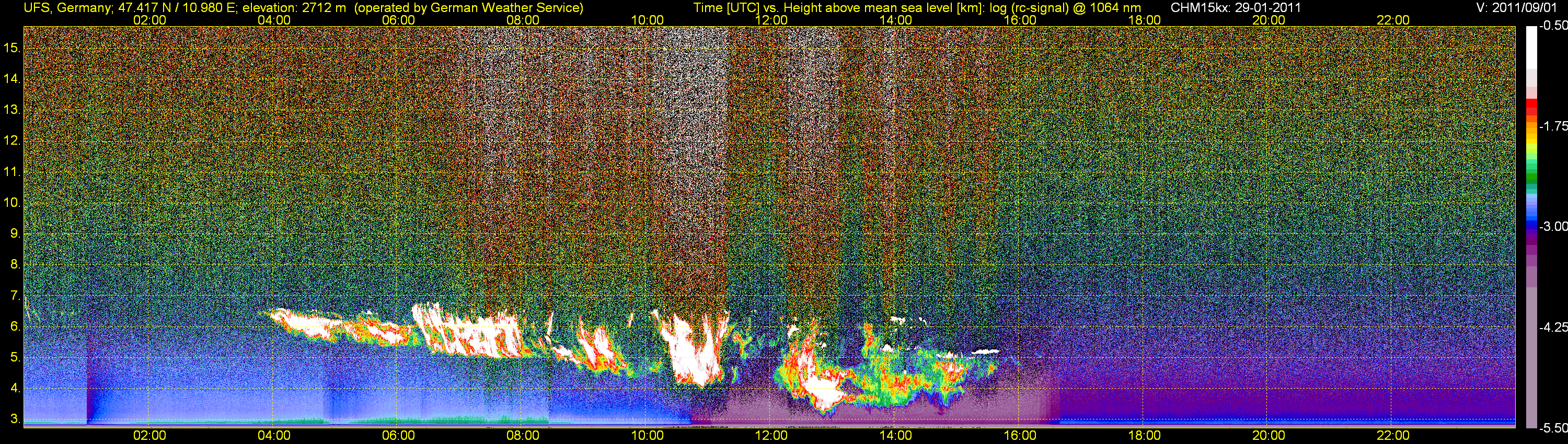Click the -0.50 color scale value
Screen dimensions: 1568x444
(1553, 26)
